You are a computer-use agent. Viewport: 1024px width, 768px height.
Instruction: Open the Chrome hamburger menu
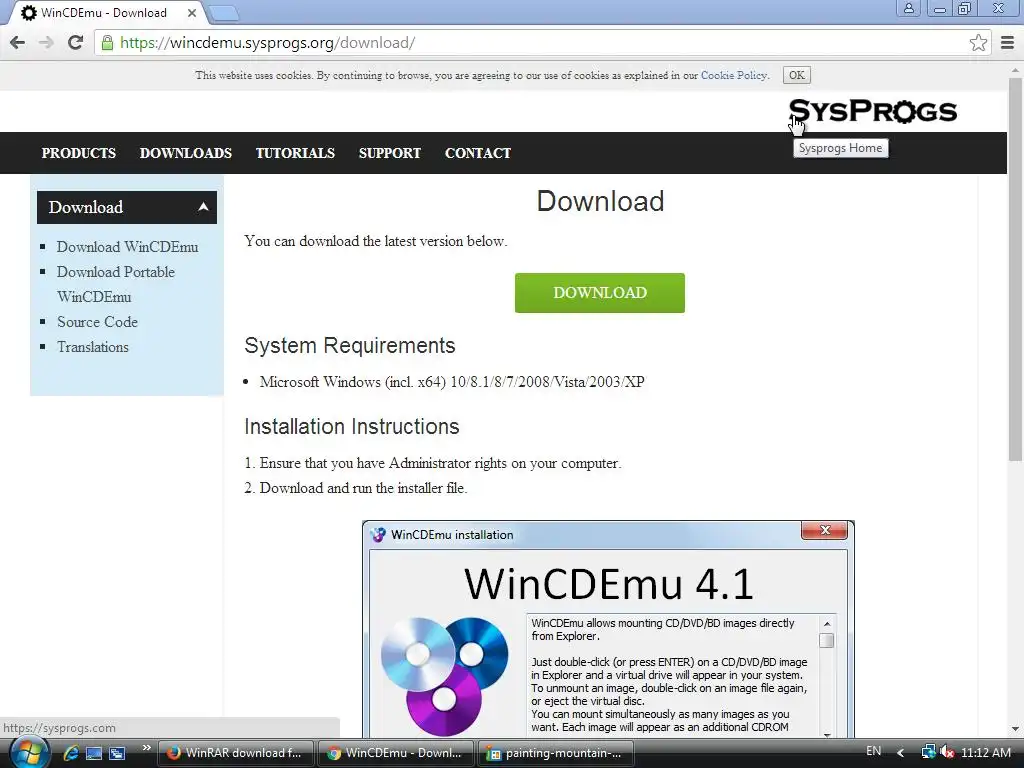(1007, 43)
